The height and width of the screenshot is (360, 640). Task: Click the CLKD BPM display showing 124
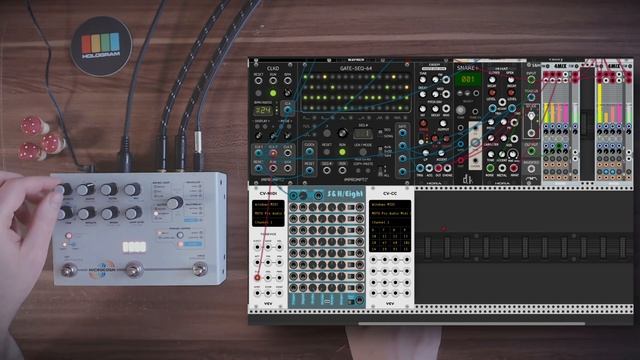tap(263, 110)
